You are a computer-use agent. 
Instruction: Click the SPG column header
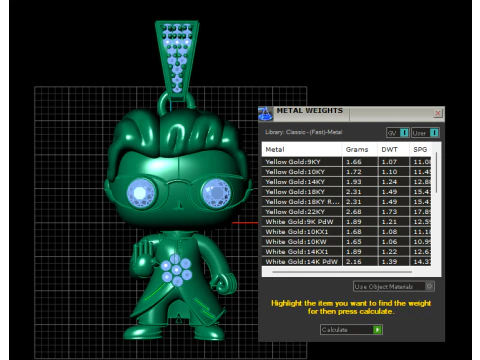(x=420, y=149)
